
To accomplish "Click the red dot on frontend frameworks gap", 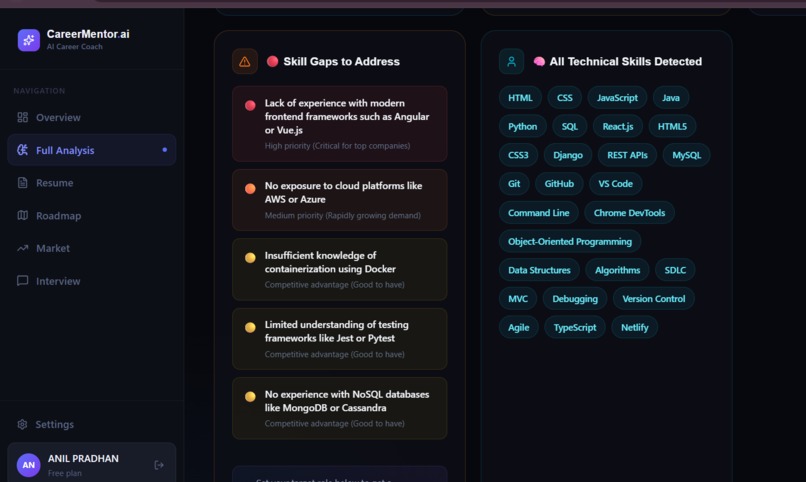I will [250, 105].
